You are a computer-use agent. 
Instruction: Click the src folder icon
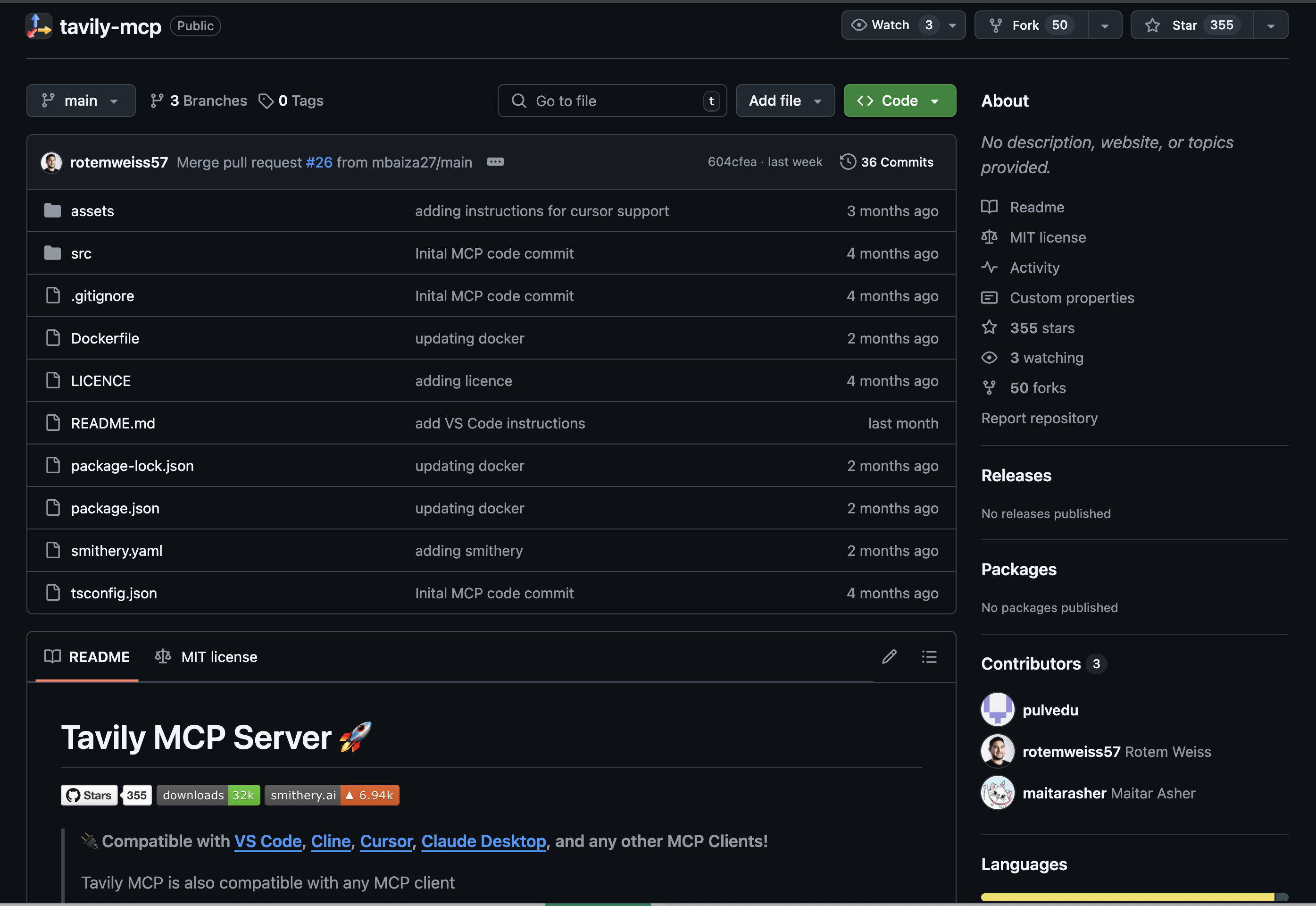click(52, 253)
